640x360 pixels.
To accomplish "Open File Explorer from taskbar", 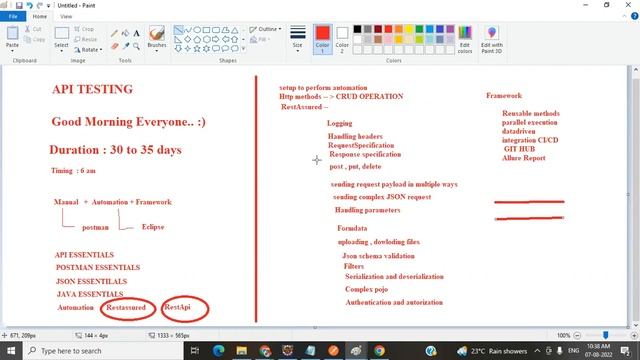I will 242,351.
